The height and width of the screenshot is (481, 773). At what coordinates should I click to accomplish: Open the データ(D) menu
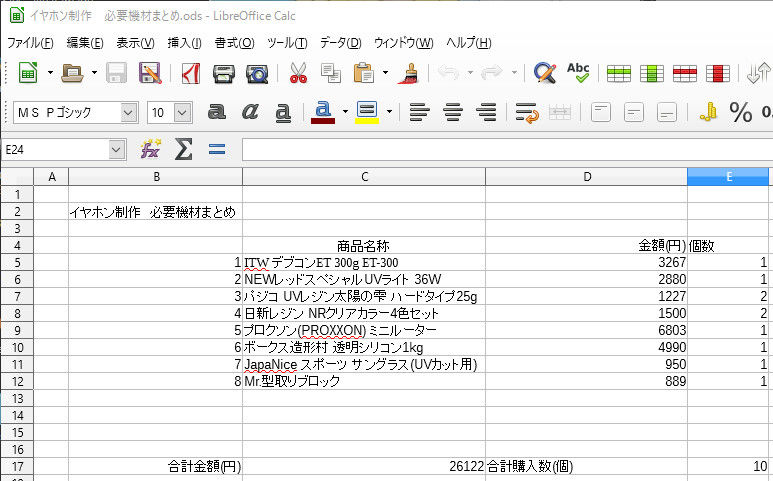pos(341,43)
